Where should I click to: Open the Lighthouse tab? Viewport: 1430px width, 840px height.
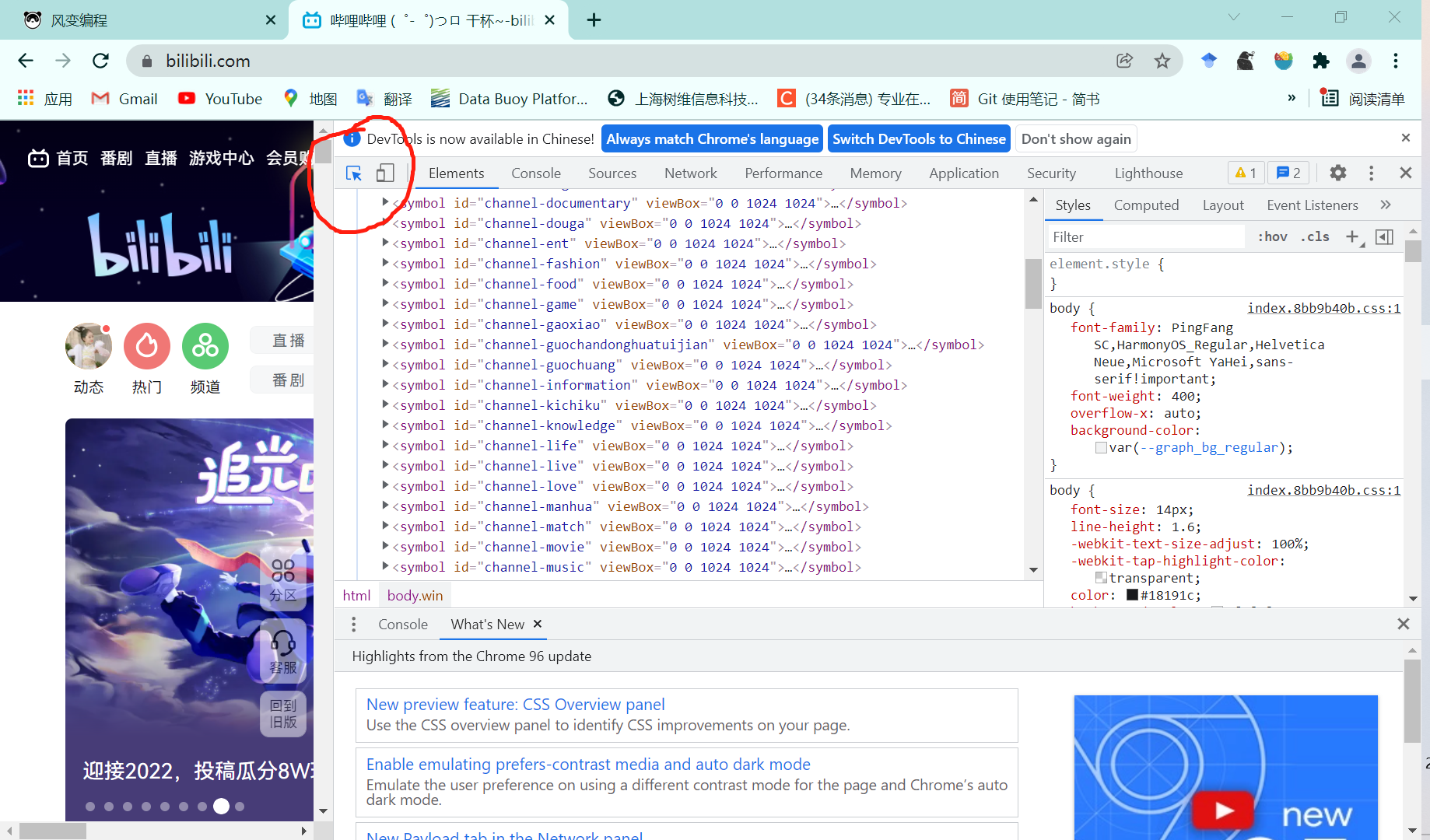pos(1148,173)
